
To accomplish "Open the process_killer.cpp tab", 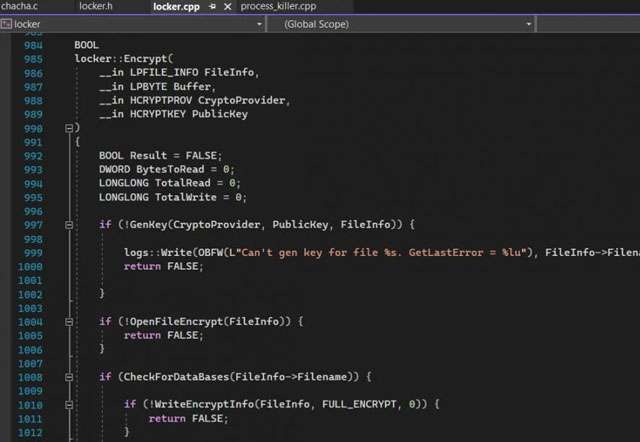I will coord(278,7).
